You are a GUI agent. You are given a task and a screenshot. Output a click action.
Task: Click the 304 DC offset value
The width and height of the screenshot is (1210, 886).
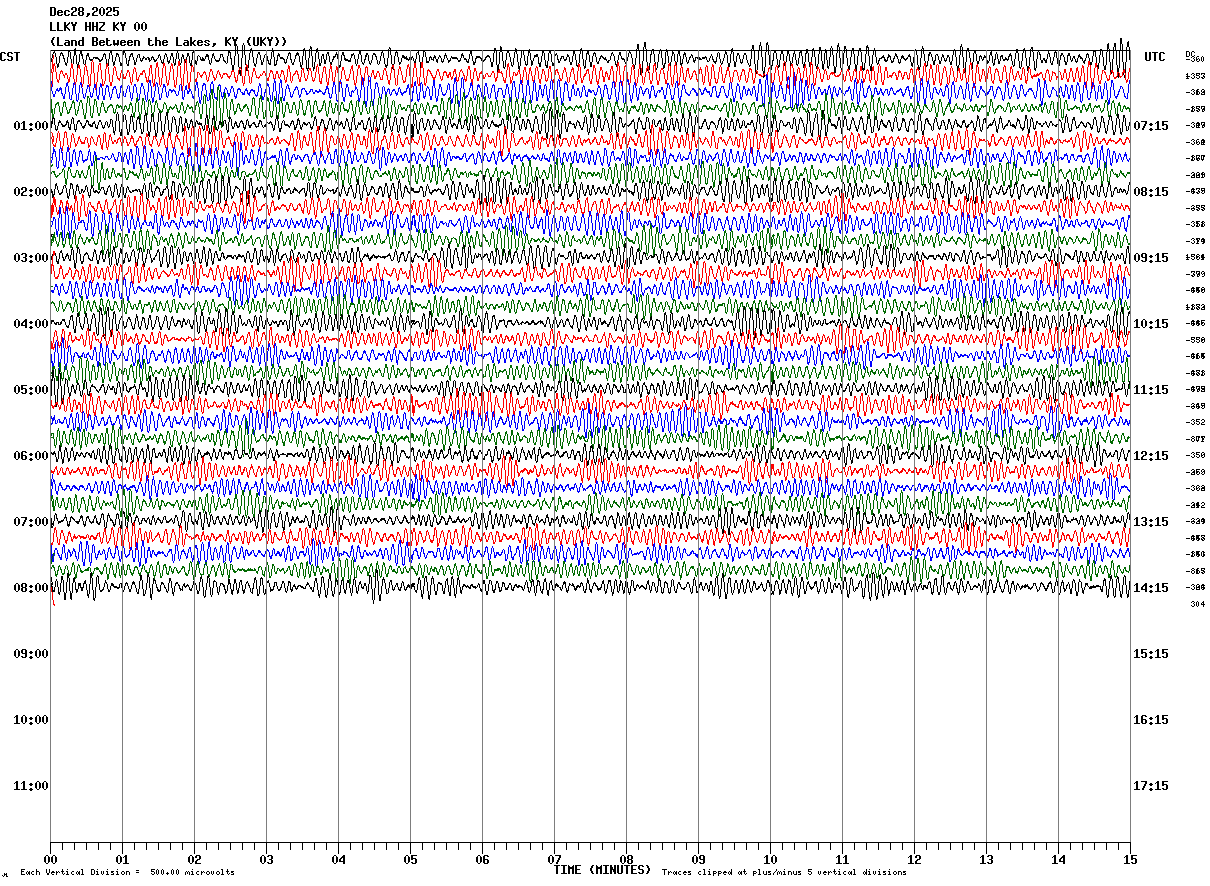[x=1197, y=604]
